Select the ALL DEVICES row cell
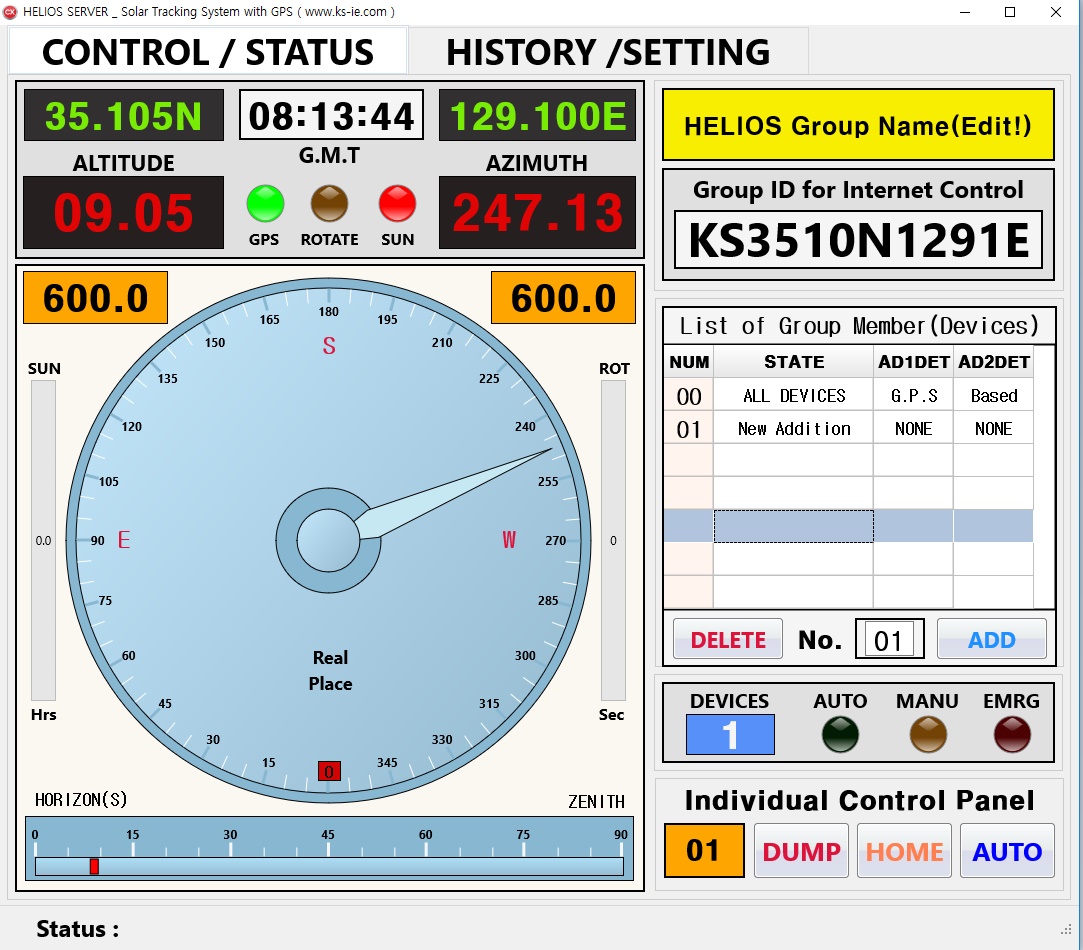The height and width of the screenshot is (950, 1083). (x=794, y=395)
